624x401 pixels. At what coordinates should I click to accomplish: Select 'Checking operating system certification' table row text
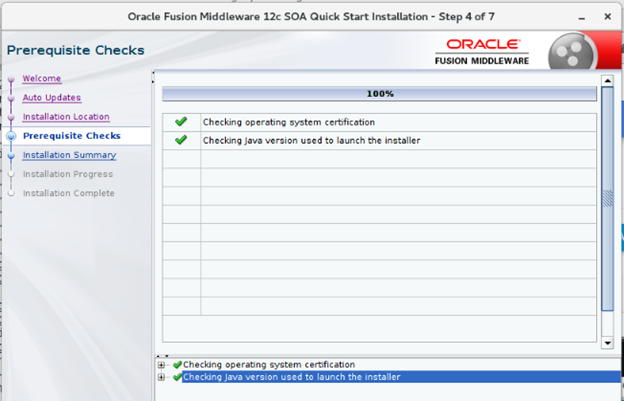(288, 122)
